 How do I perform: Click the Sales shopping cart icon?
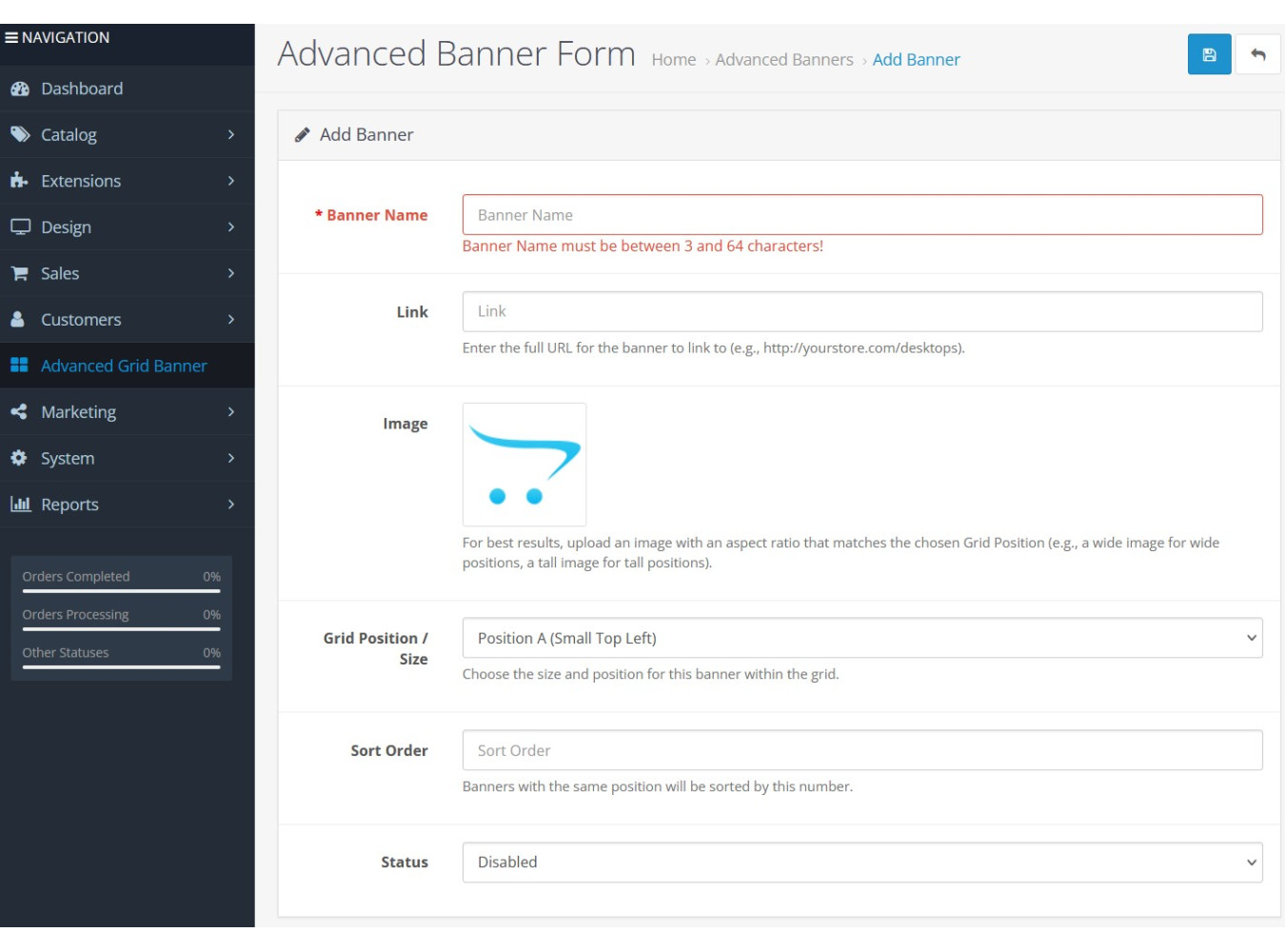(x=20, y=274)
